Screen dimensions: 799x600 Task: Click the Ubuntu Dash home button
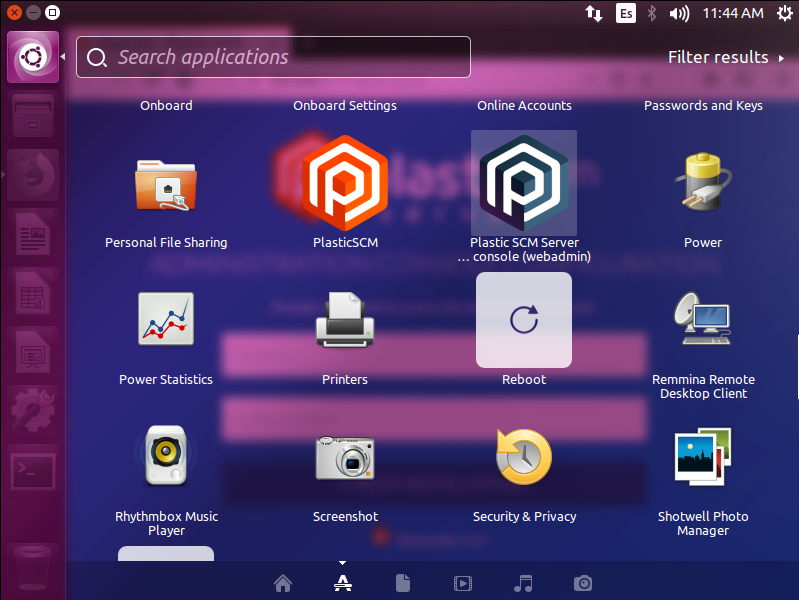(33, 57)
